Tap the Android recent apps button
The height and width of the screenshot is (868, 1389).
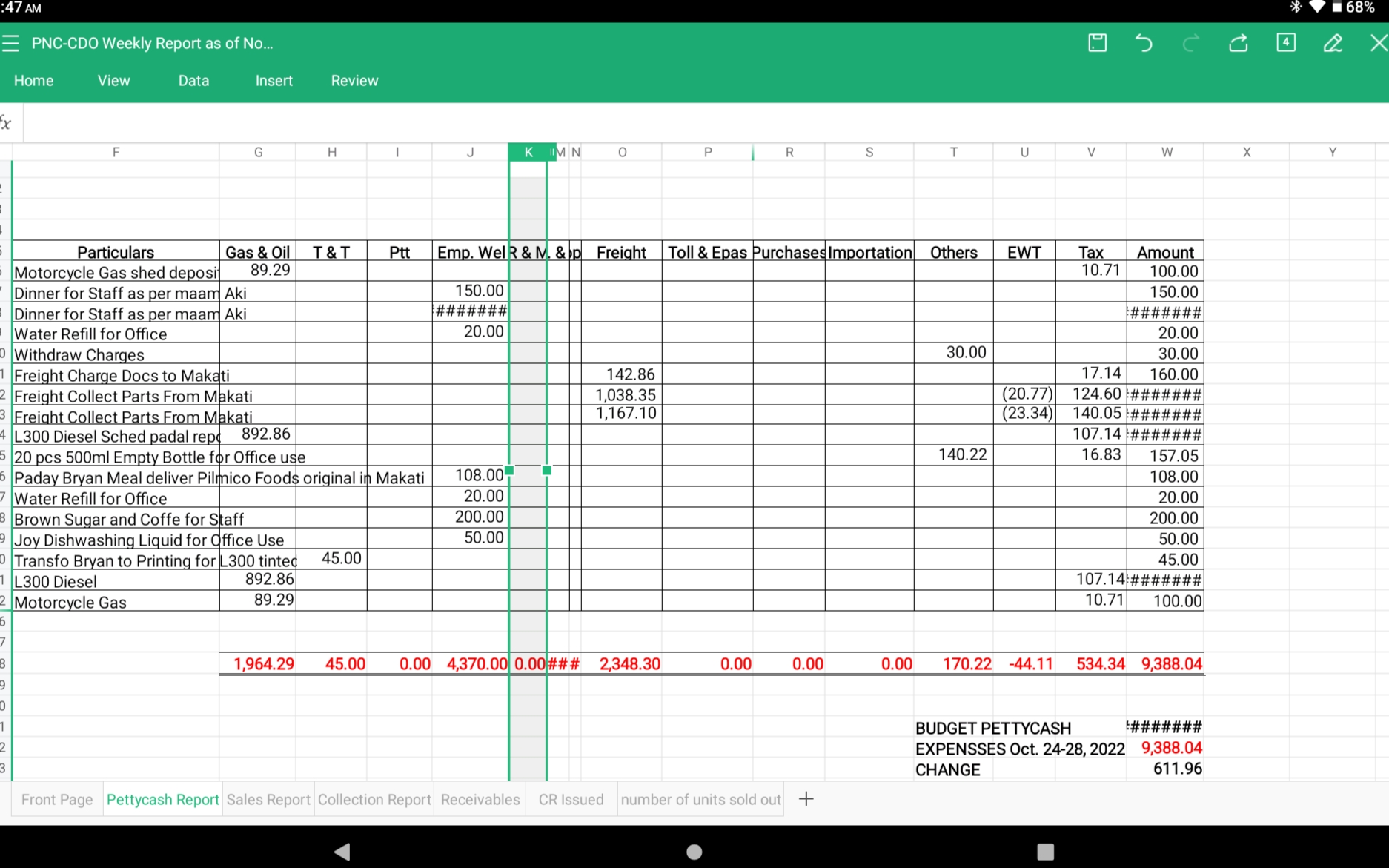click(x=1045, y=851)
